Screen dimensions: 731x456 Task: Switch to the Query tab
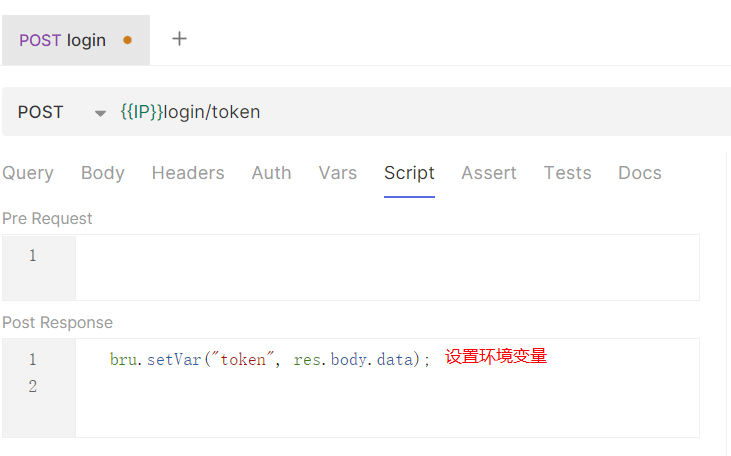[x=28, y=173]
